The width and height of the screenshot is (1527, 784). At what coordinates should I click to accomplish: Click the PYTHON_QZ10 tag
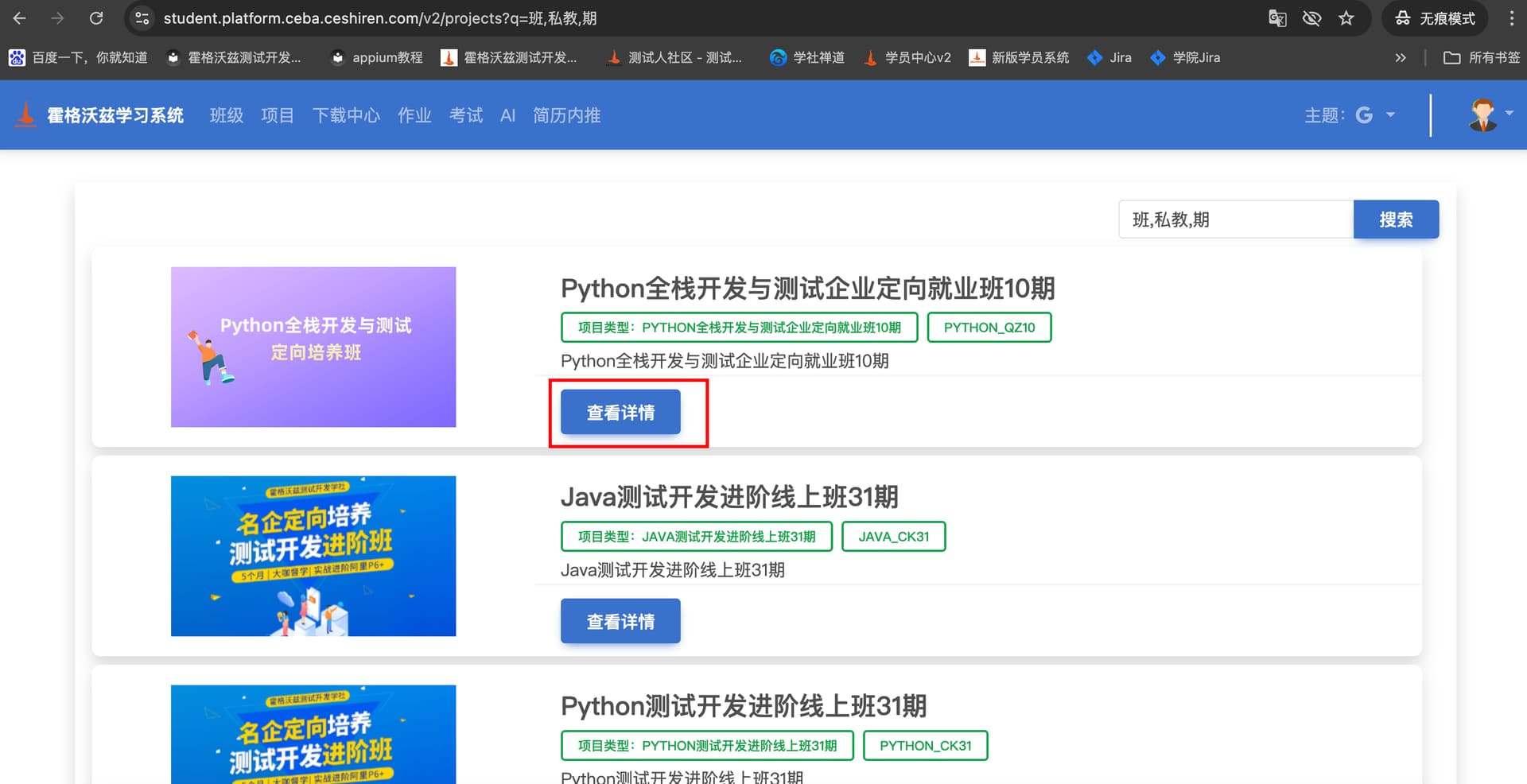tap(989, 328)
